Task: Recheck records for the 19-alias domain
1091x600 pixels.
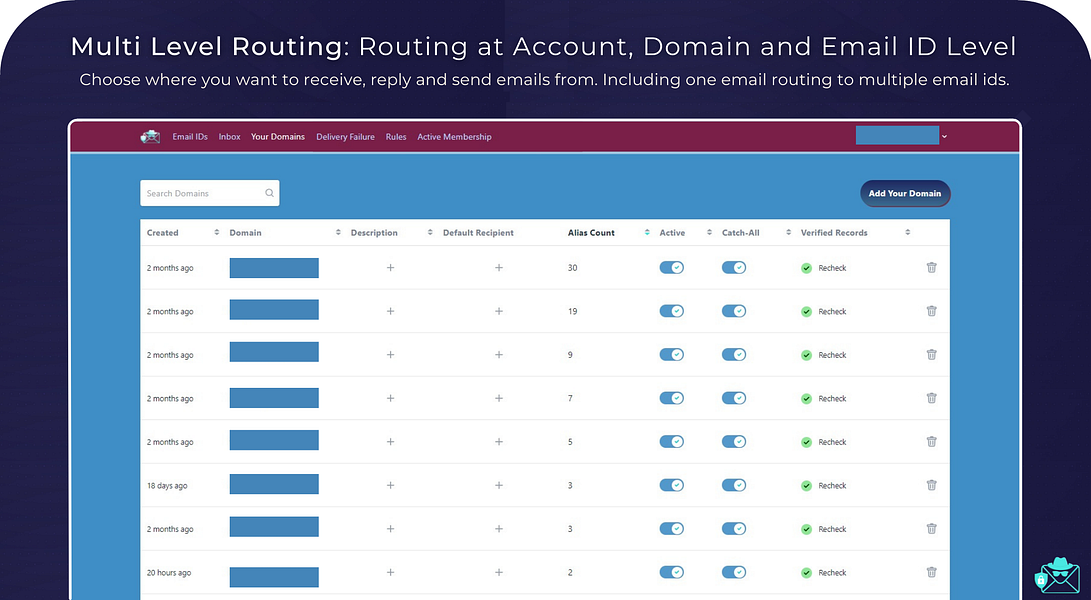Action: 832,312
